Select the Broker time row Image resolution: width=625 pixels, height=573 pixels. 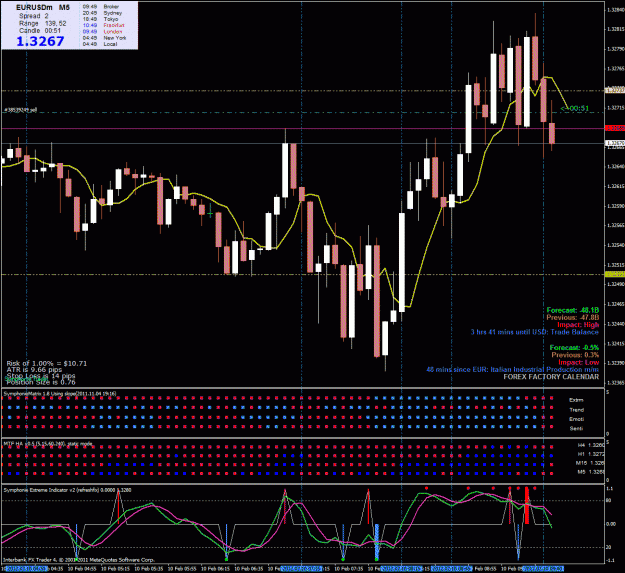click(x=101, y=7)
